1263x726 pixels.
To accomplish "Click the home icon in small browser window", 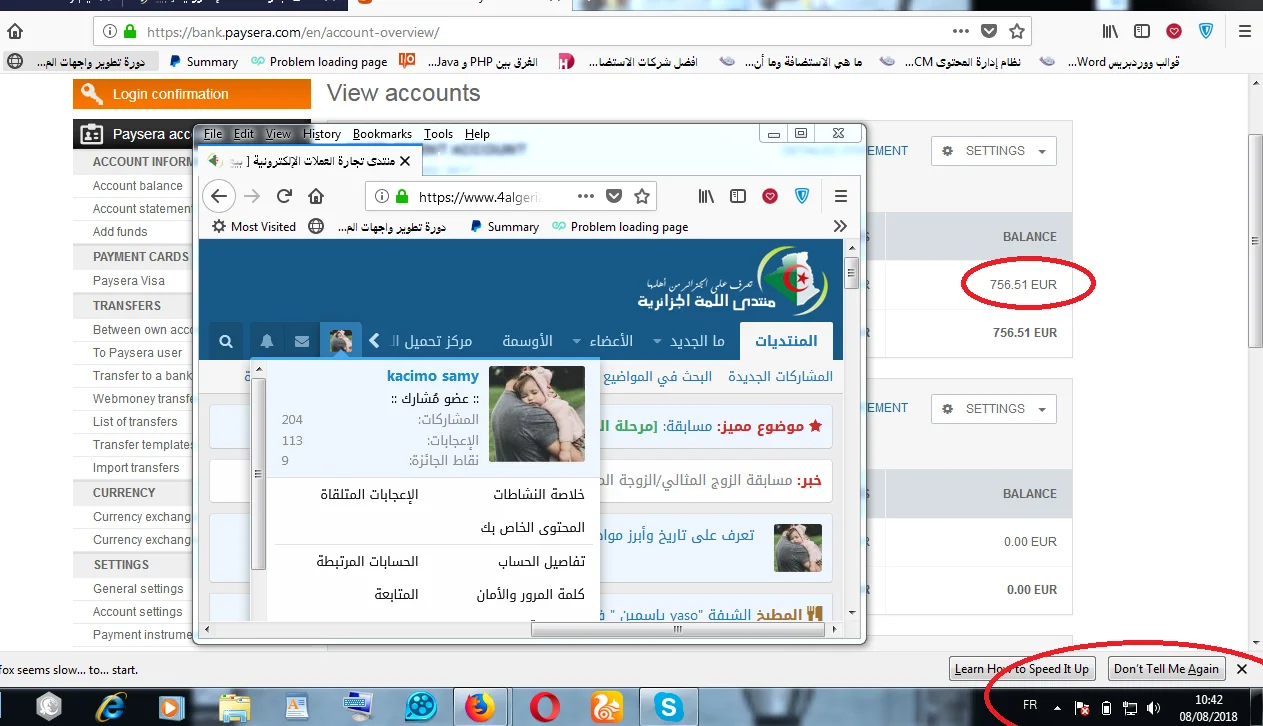I will point(315,196).
